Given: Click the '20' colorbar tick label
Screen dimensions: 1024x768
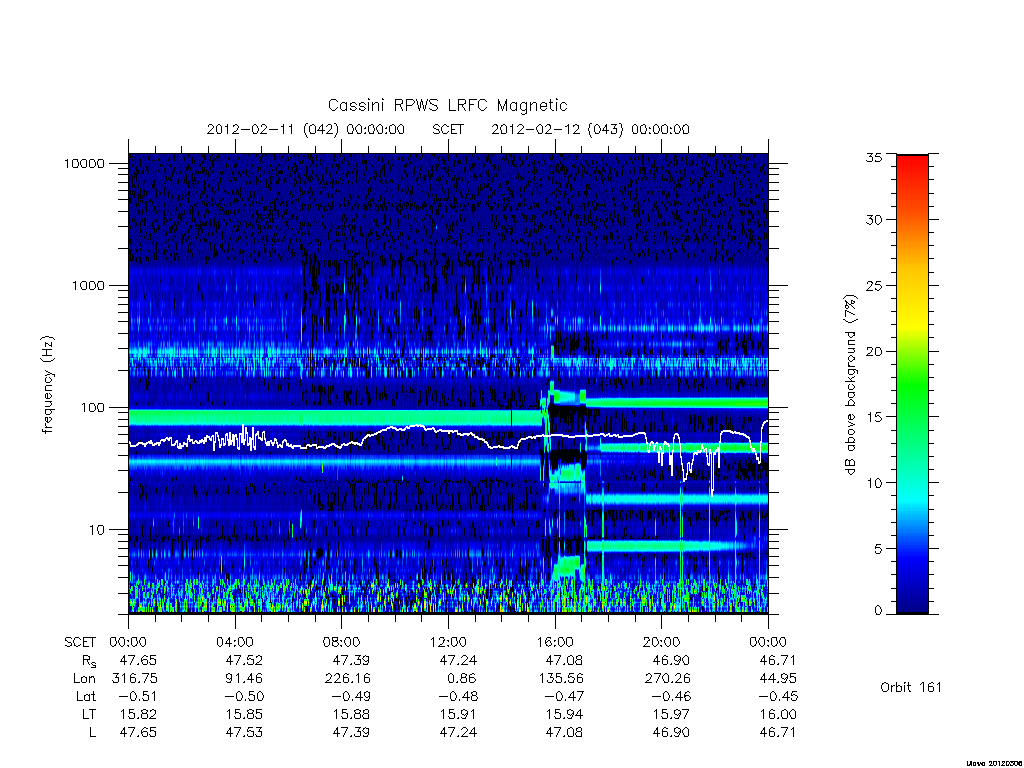Looking at the screenshot, I should click(873, 351).
